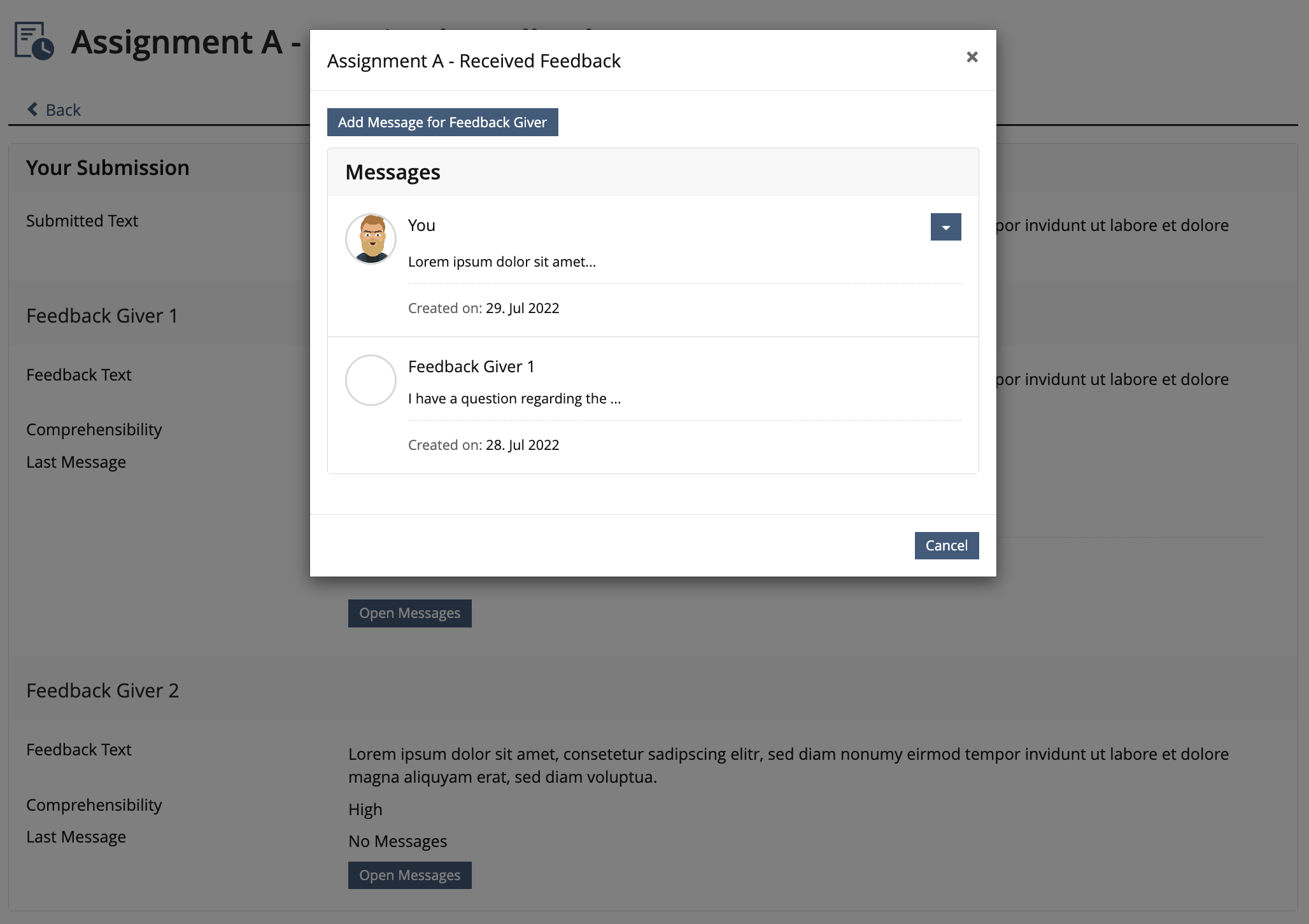Click the 29. Jul 2022 creation date

click(x=522, y=309)
